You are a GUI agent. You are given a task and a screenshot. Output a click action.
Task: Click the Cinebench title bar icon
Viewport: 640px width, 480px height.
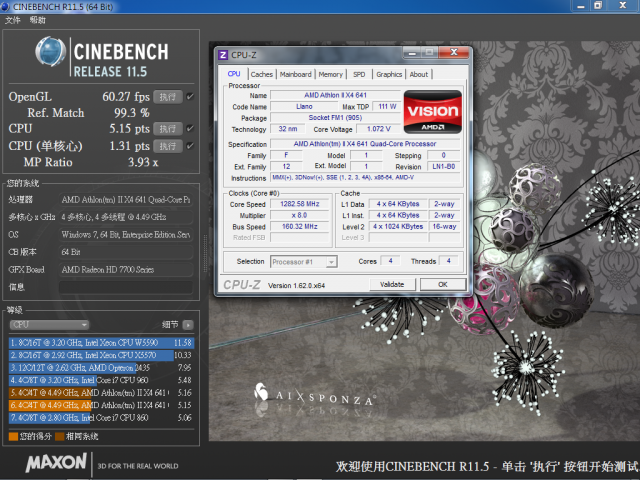[5, 6]
